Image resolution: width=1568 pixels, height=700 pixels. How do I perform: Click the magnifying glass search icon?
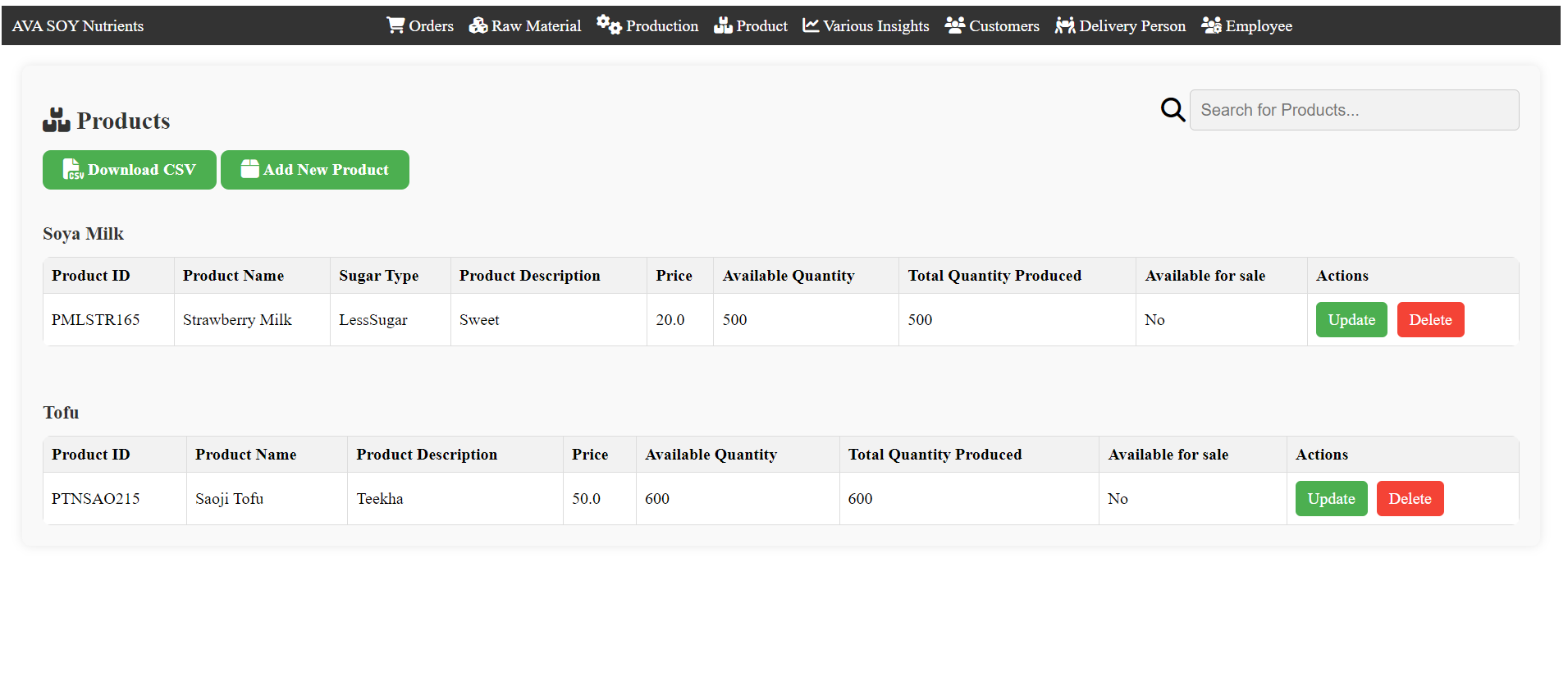1173,110
